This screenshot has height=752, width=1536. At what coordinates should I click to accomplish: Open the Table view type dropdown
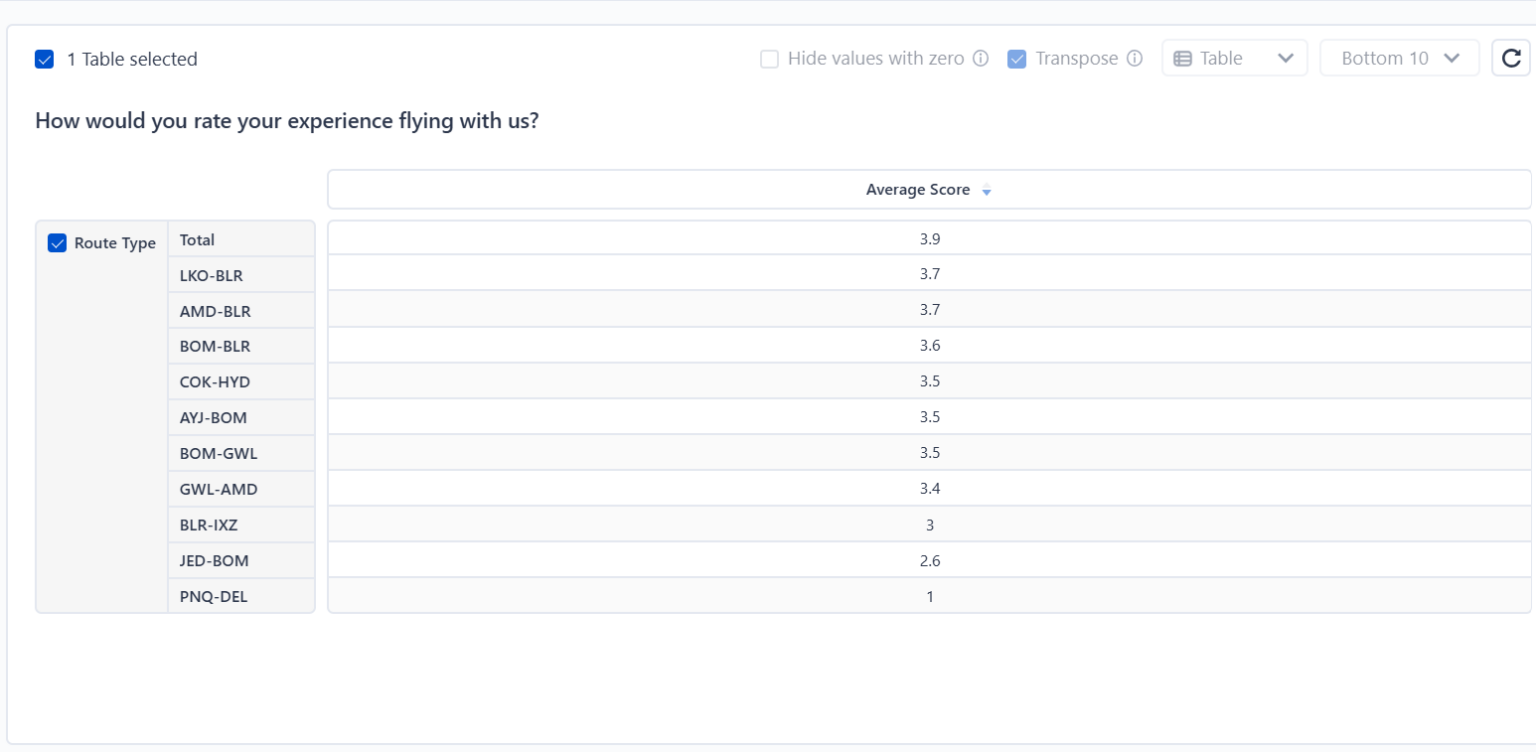point(1234,58)
